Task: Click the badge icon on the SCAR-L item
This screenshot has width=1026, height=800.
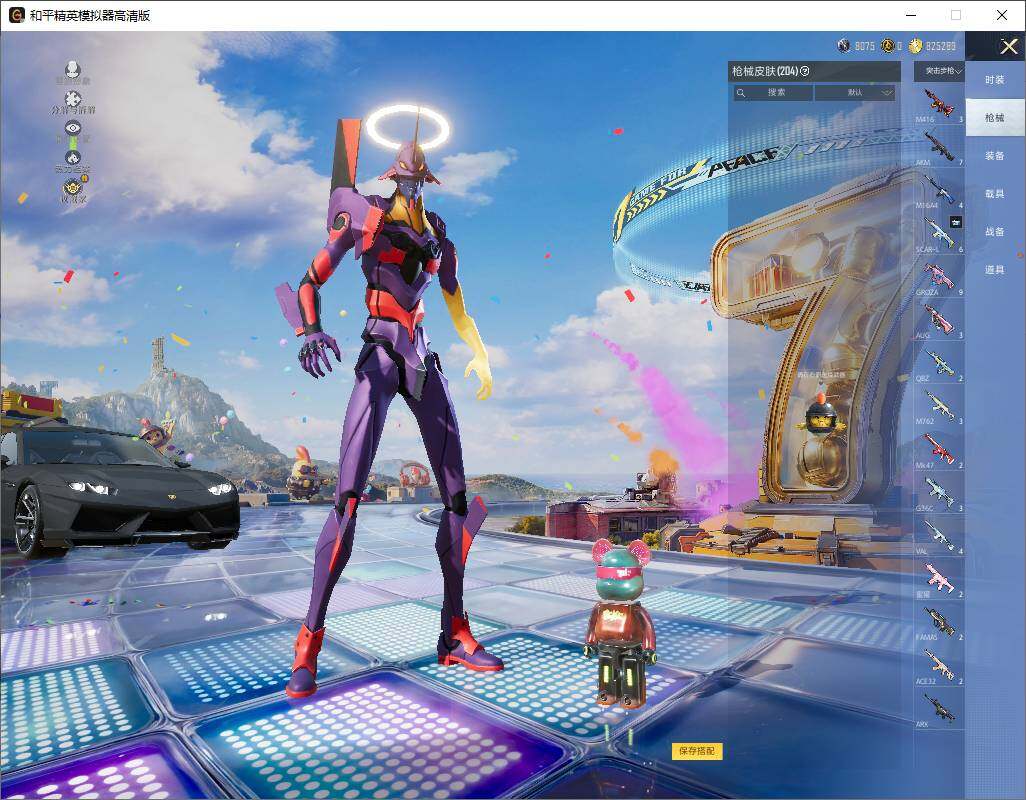Action: [x=956, y=222]
